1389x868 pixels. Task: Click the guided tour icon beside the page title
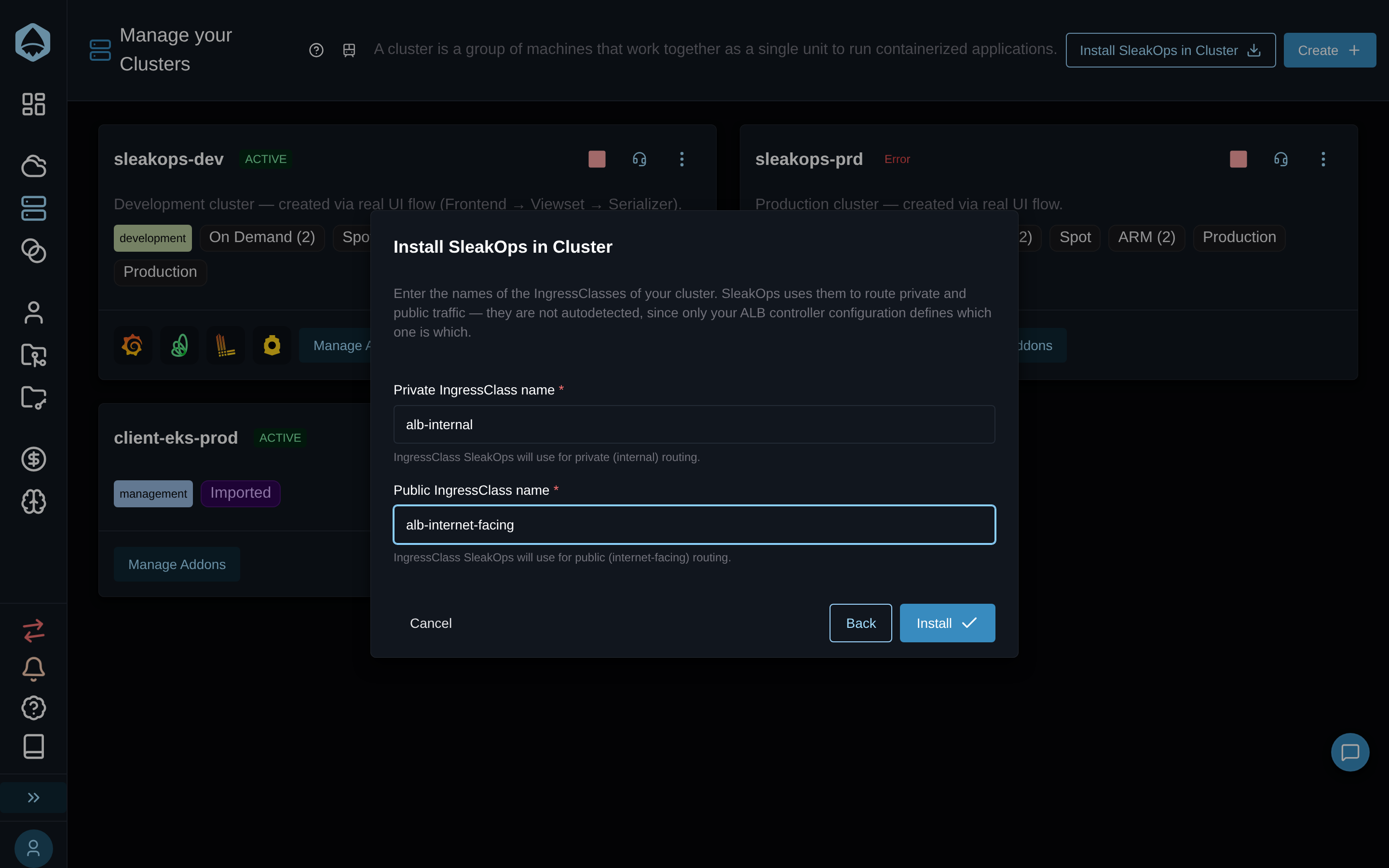coord(349,50)
